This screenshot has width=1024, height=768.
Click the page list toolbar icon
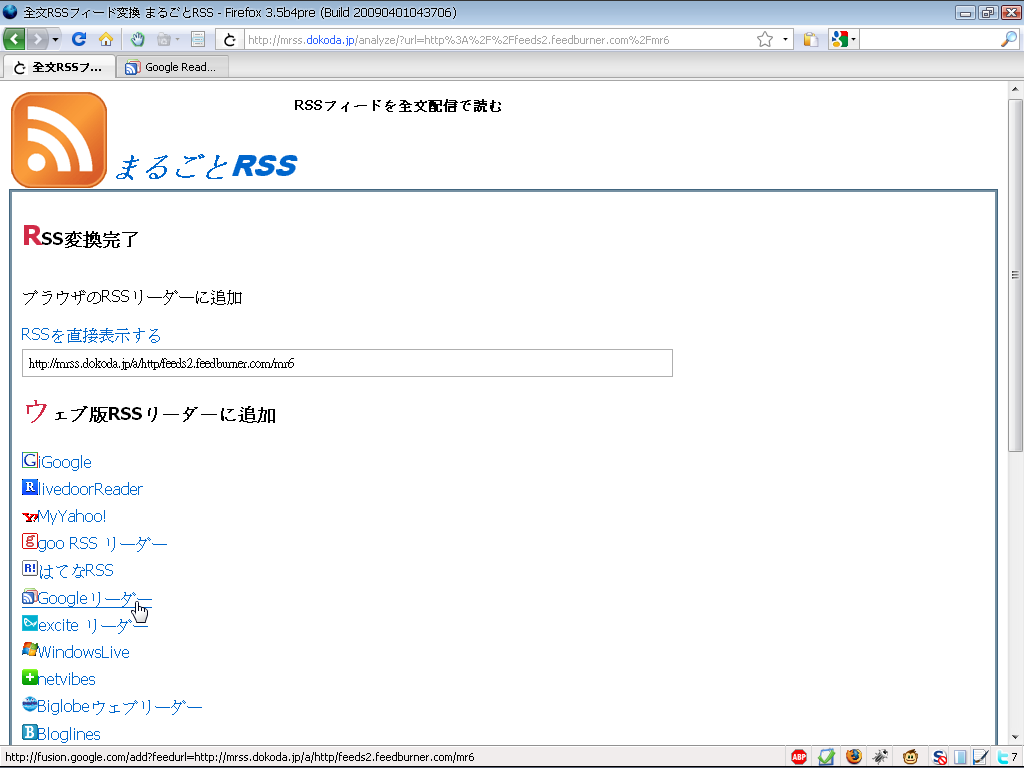(198, 39)
